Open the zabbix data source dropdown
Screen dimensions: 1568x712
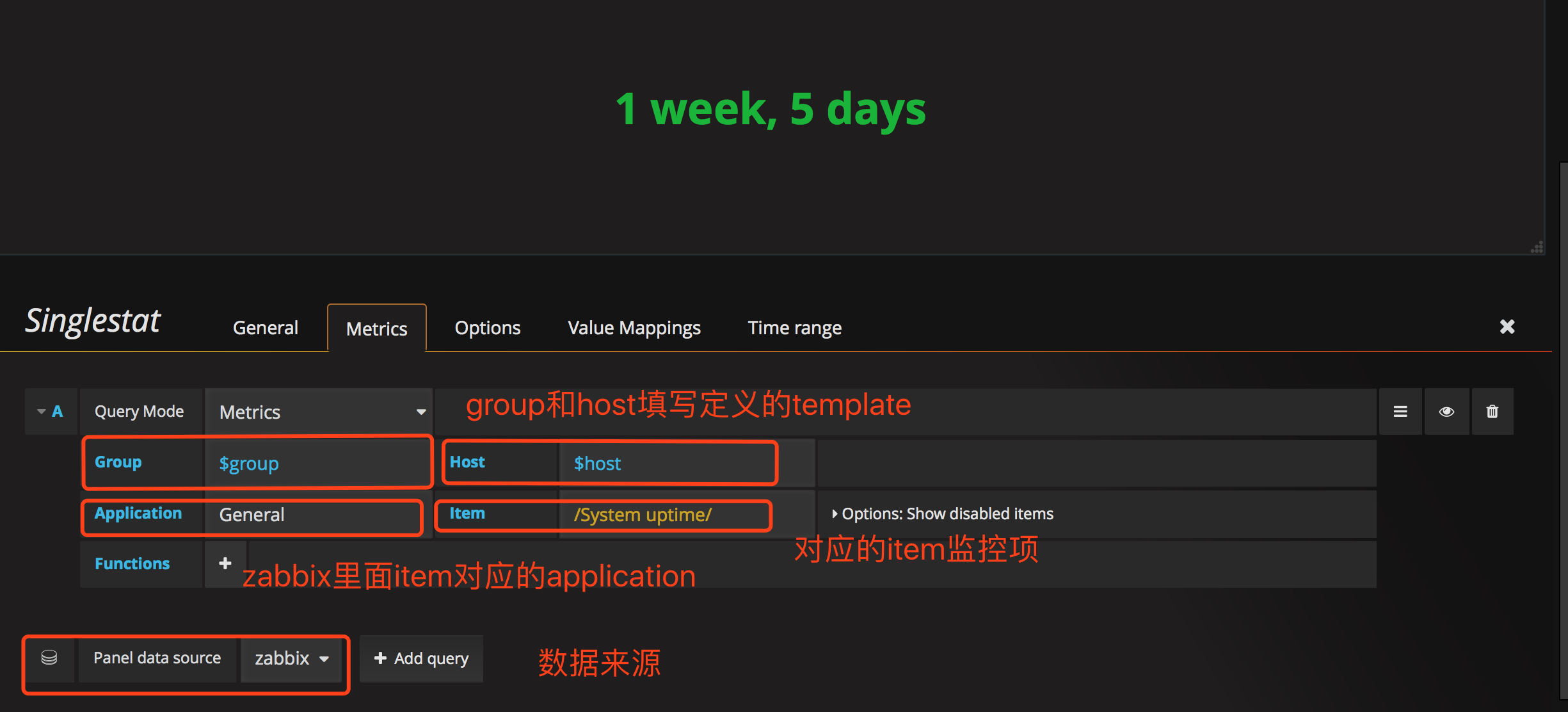291,658
